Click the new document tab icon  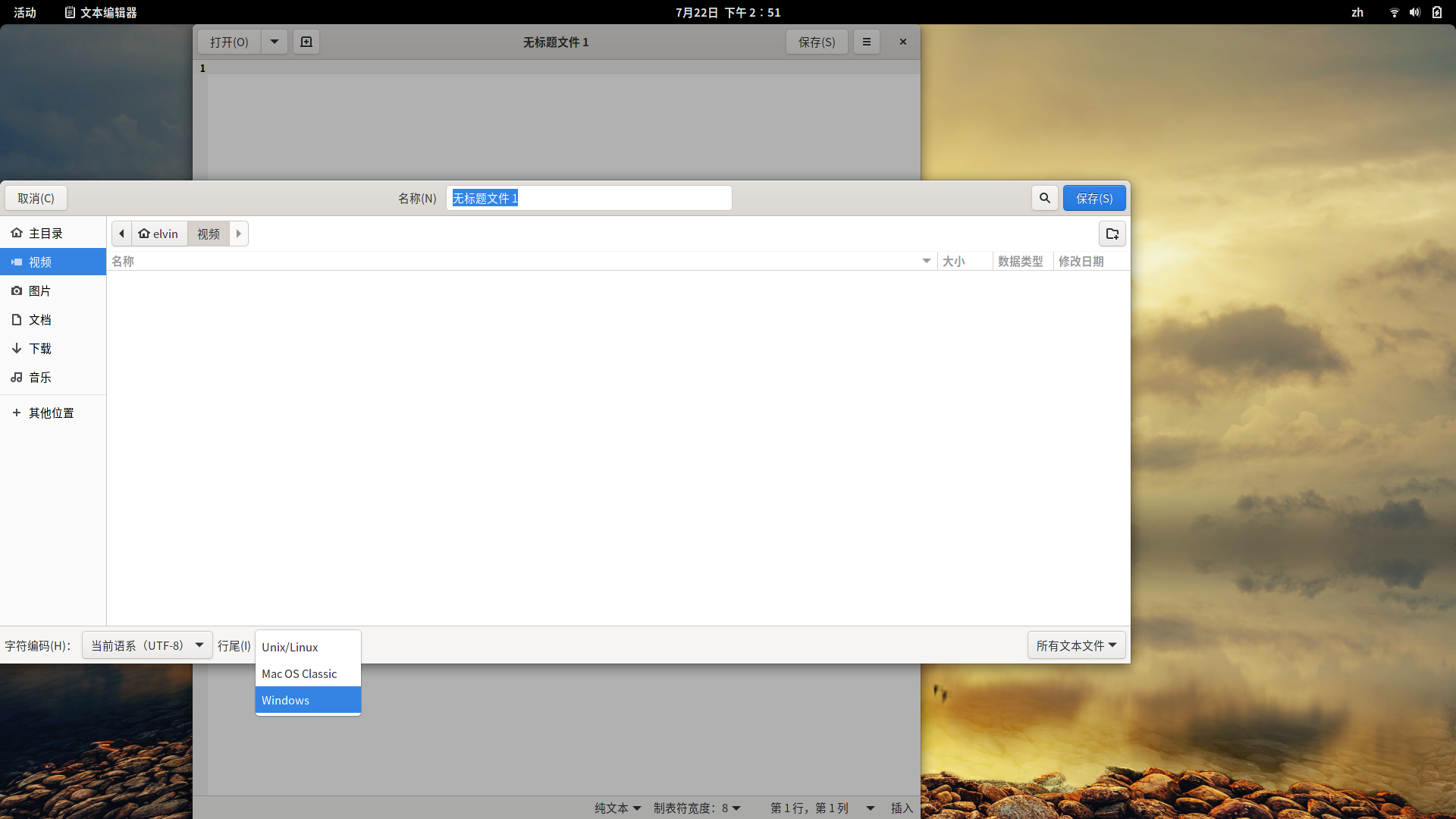[306, 42]
